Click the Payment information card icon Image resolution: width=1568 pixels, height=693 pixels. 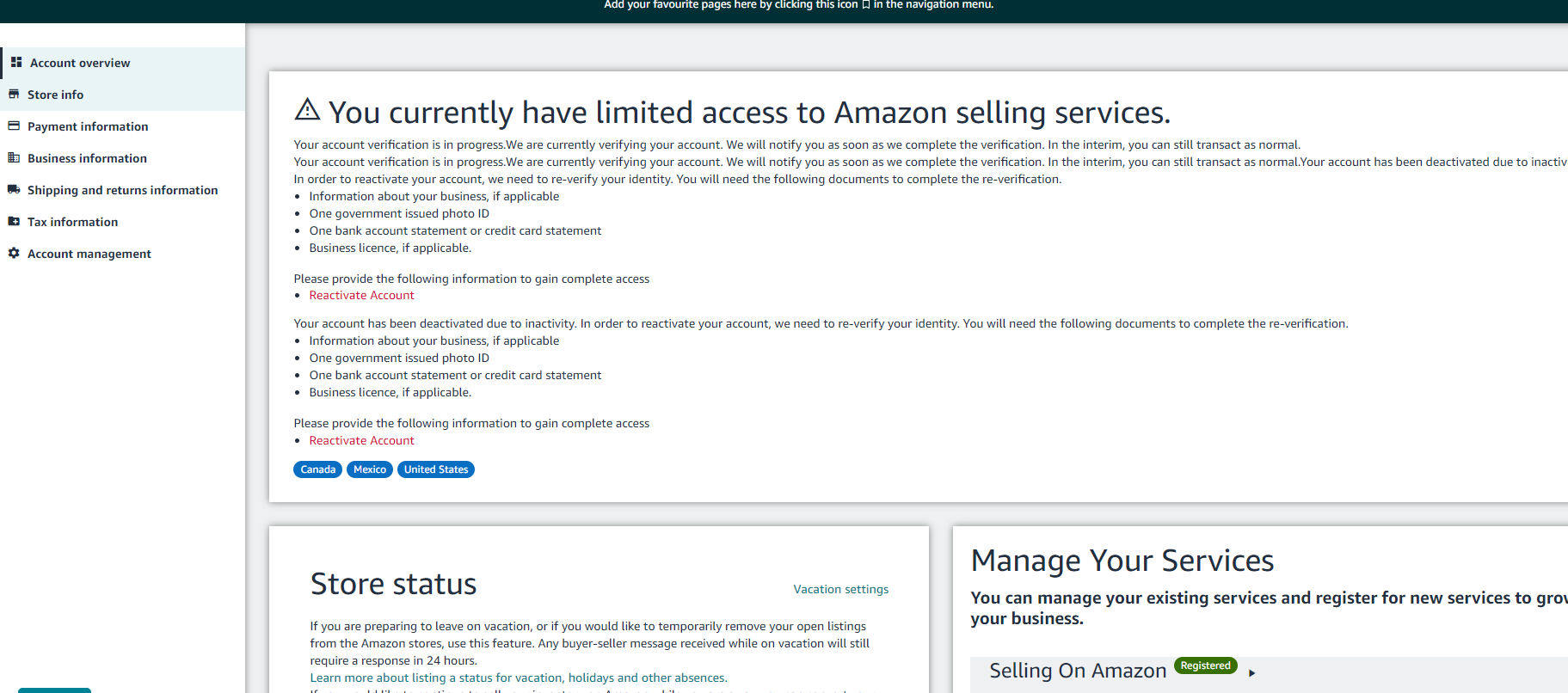(x=14, y=126)
